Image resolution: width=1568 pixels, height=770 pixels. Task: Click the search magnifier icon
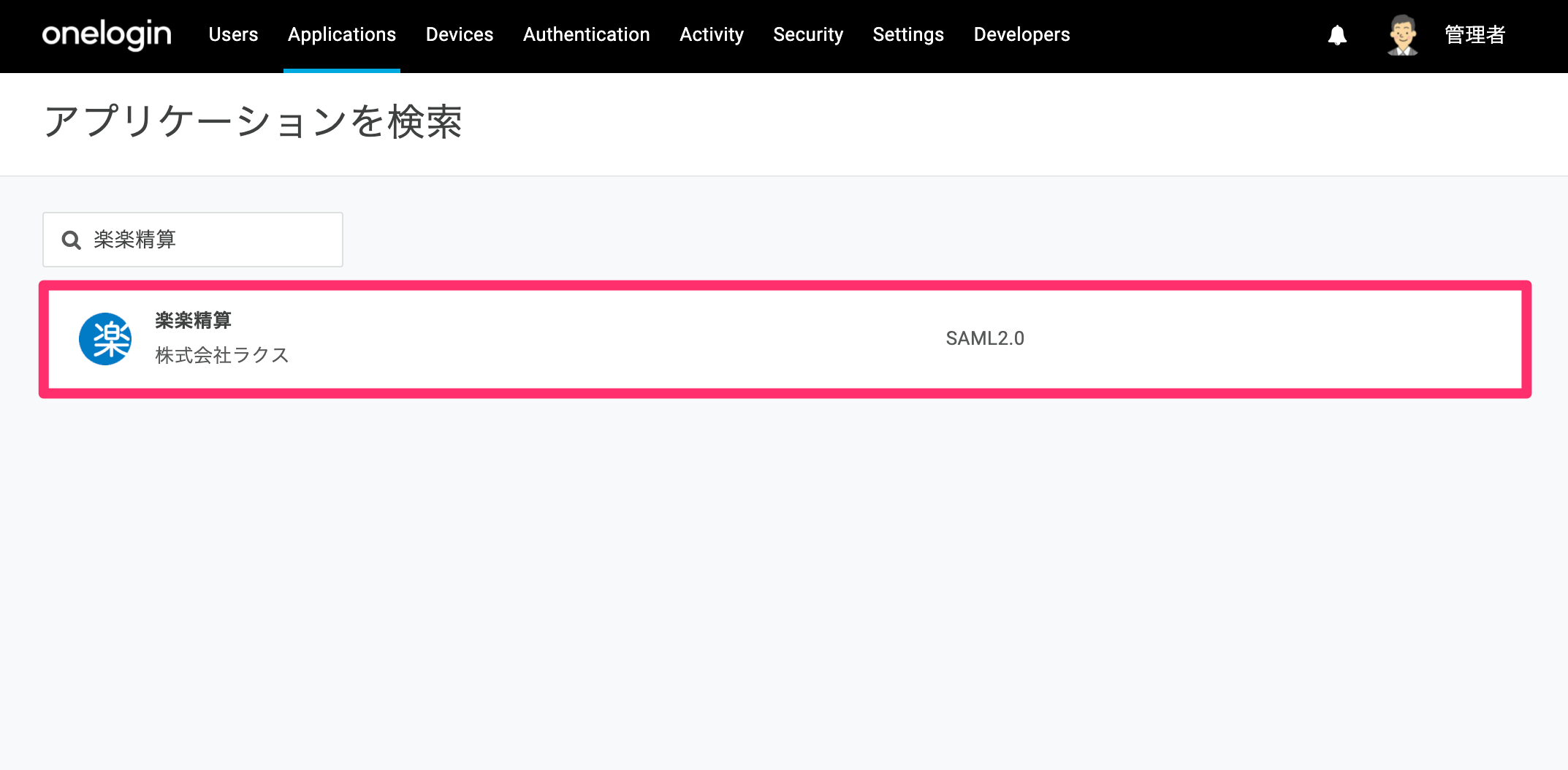71,240
